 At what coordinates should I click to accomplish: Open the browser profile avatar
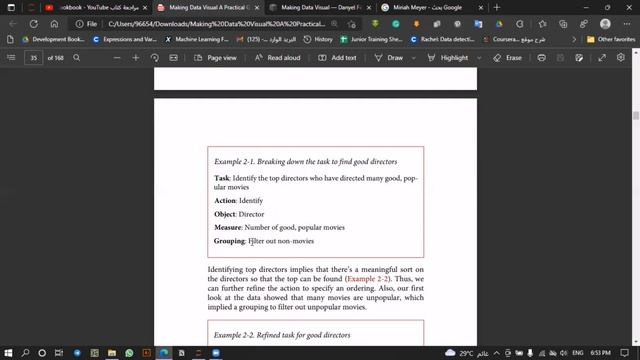605,24
